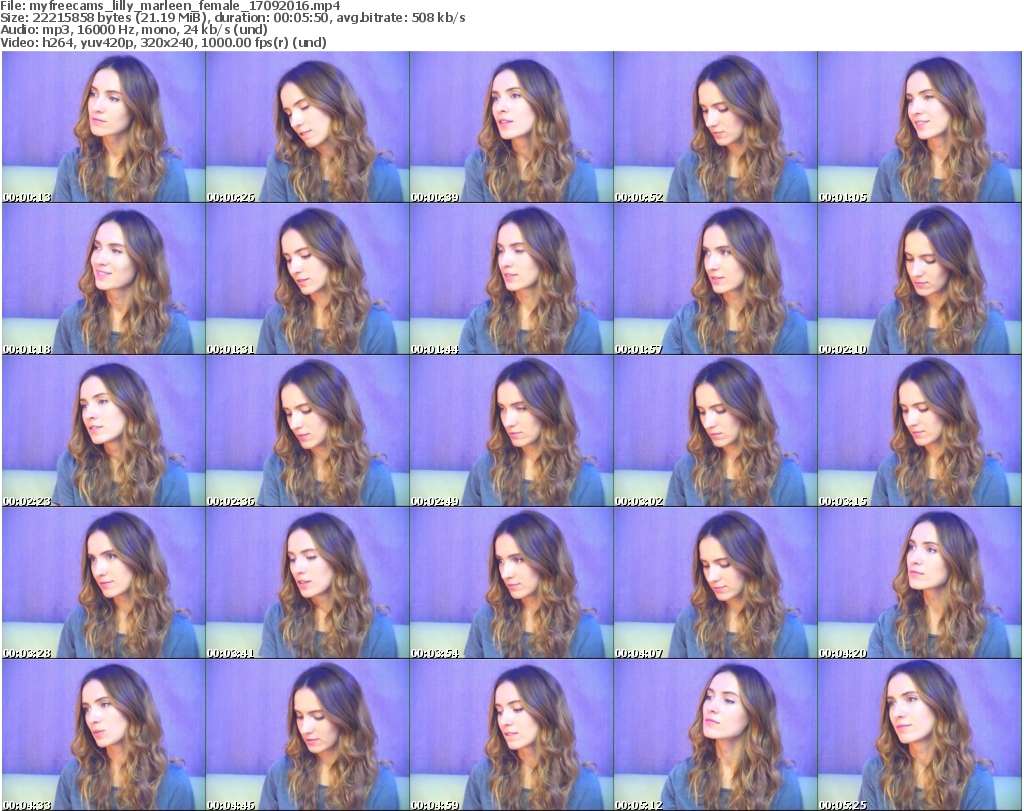Screen dimensions: 1024x811
Task: Choose the thumbnail stamped 00:03:15
Action: [920, 431]
